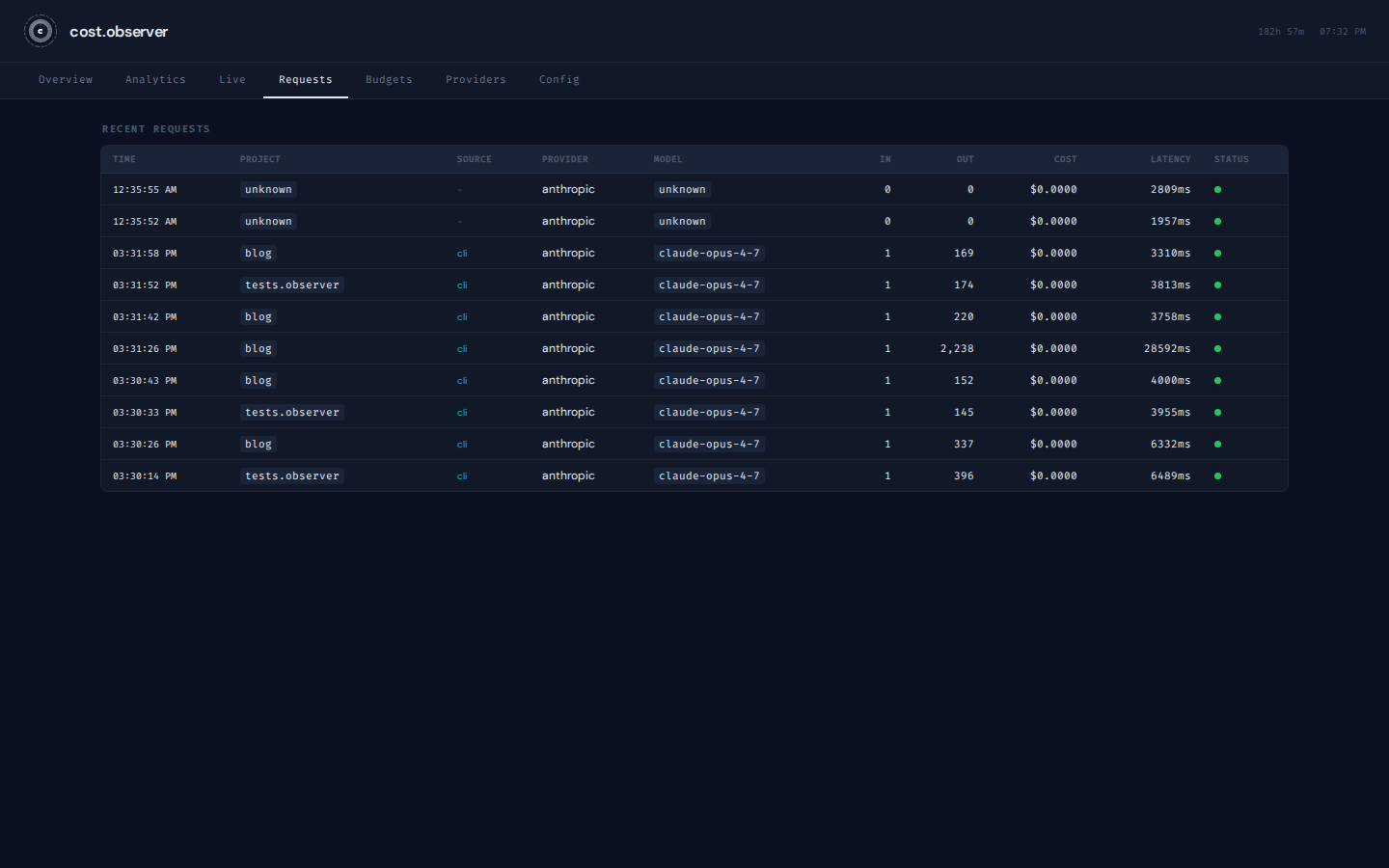Click claude-opus-4-7 model tag at 03:31:26 PM
Viewport: 1389px width, 868px height.
(709, 349)
